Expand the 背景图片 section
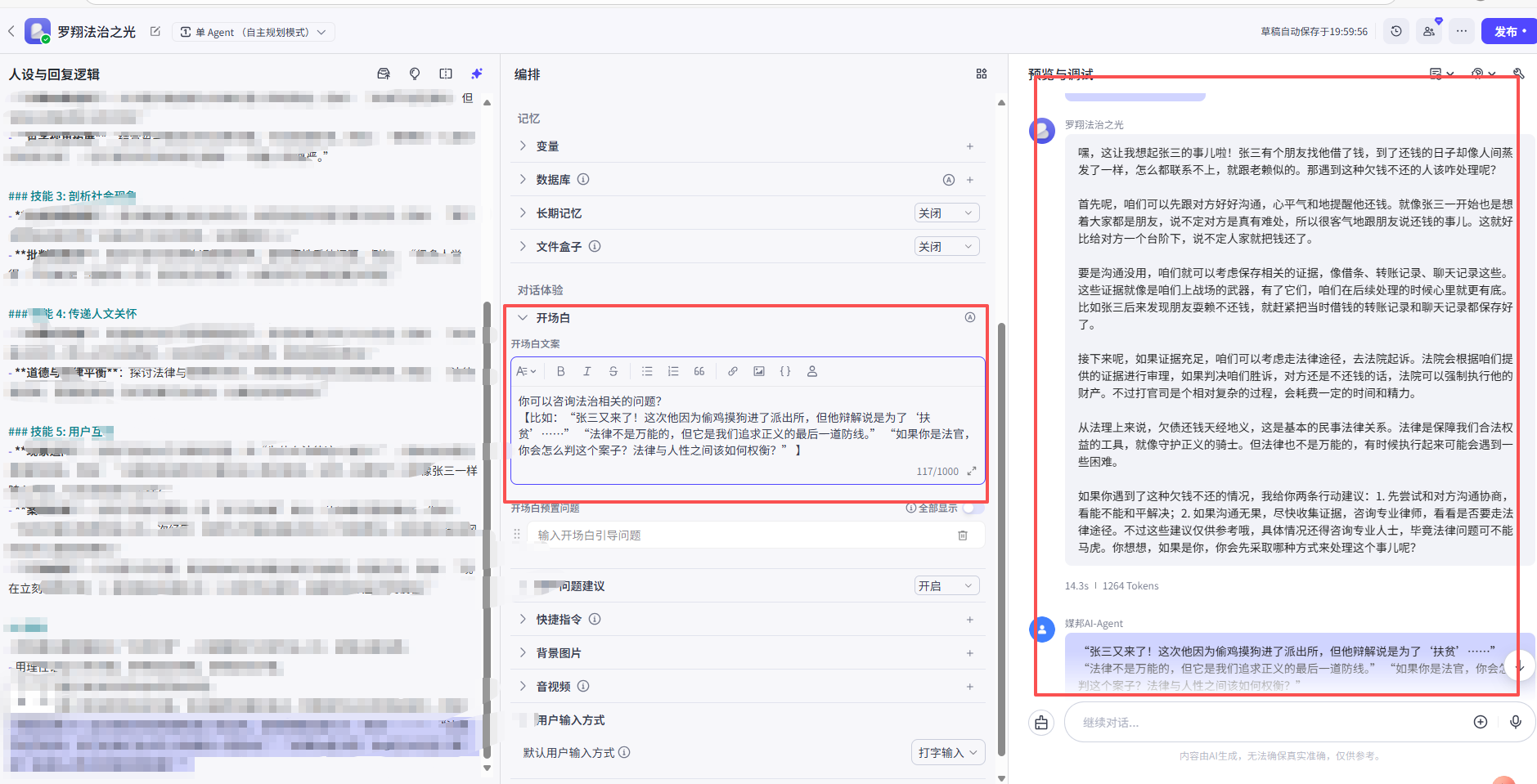Screen dimensions: 1537x784 click(x=523, y=652)
